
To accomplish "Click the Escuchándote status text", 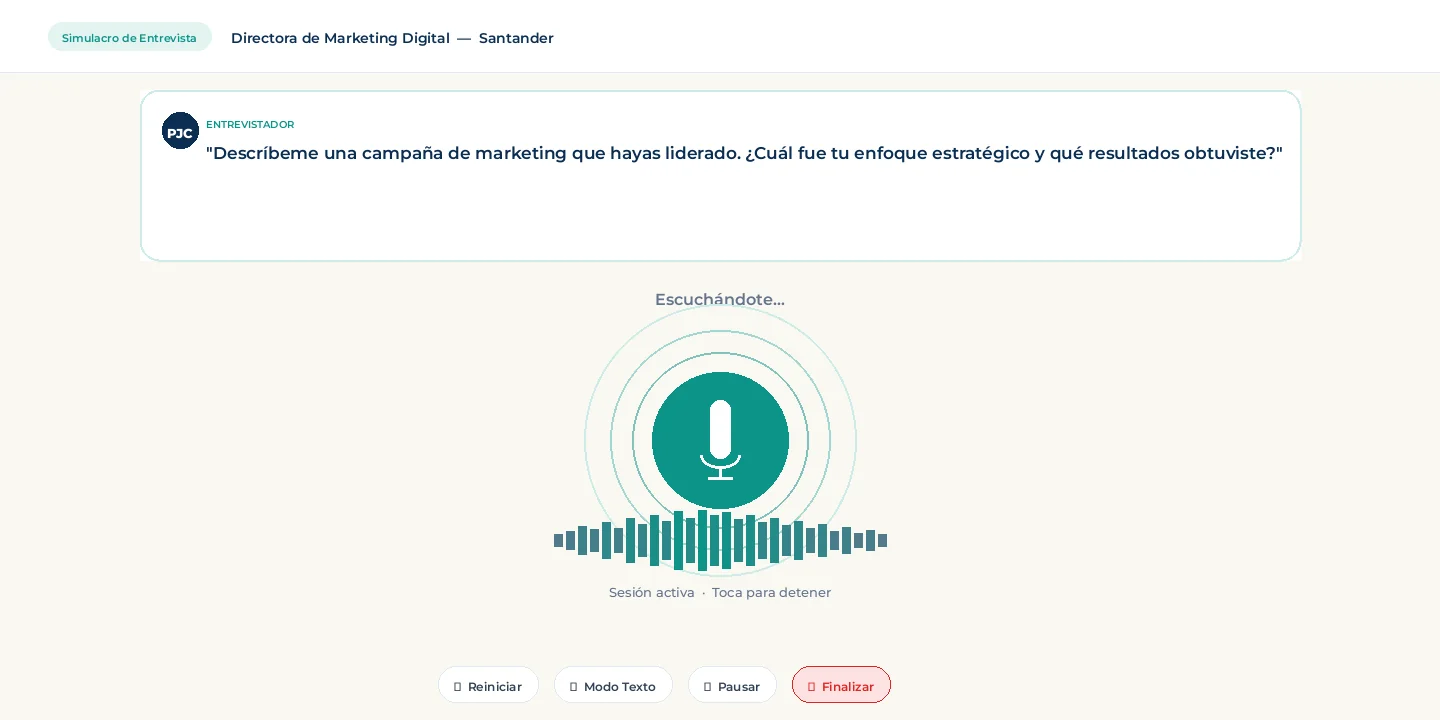I will (719, 299).
